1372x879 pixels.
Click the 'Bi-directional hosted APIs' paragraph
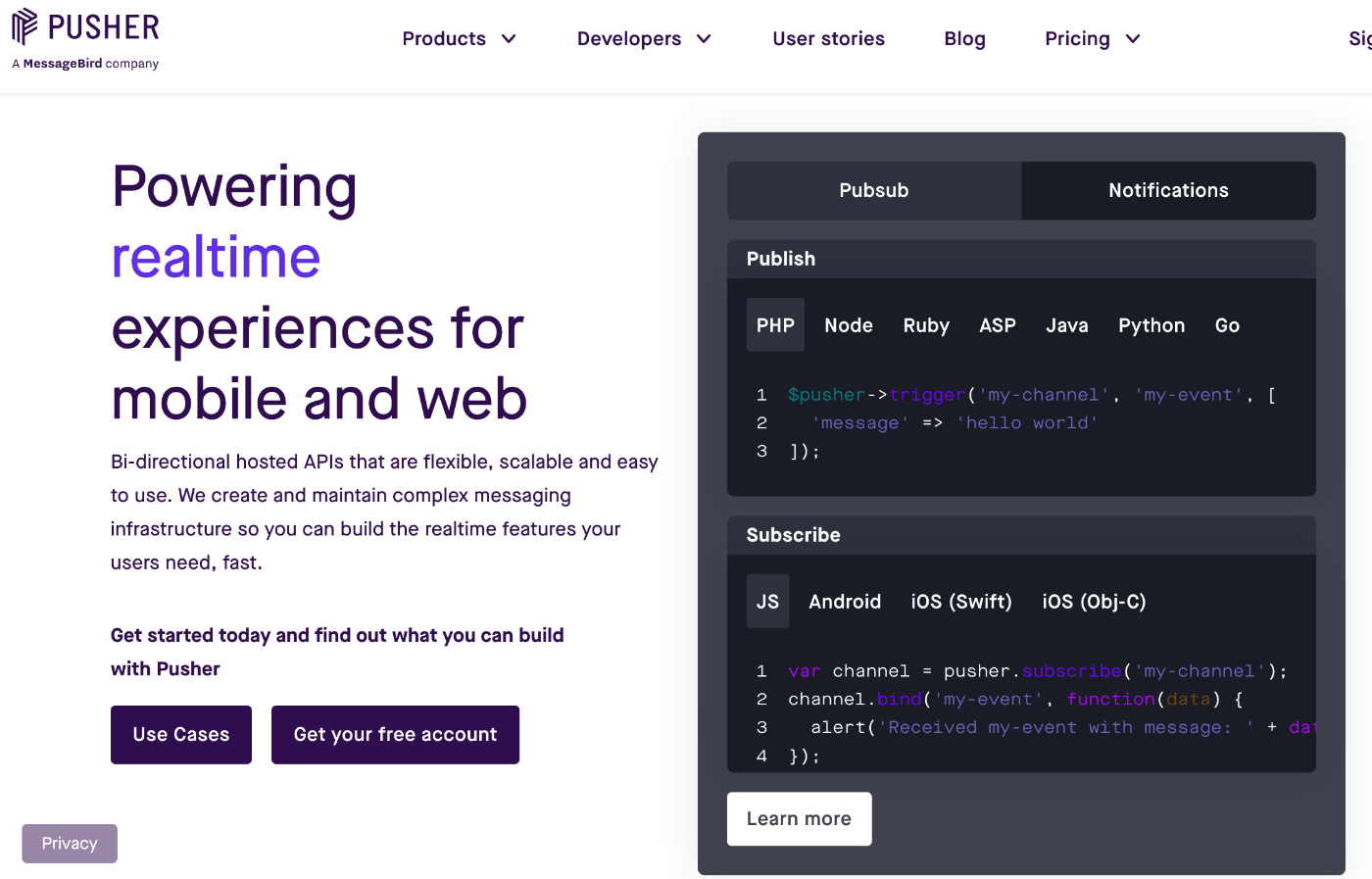pyautogui.click(x=384, y=512)
